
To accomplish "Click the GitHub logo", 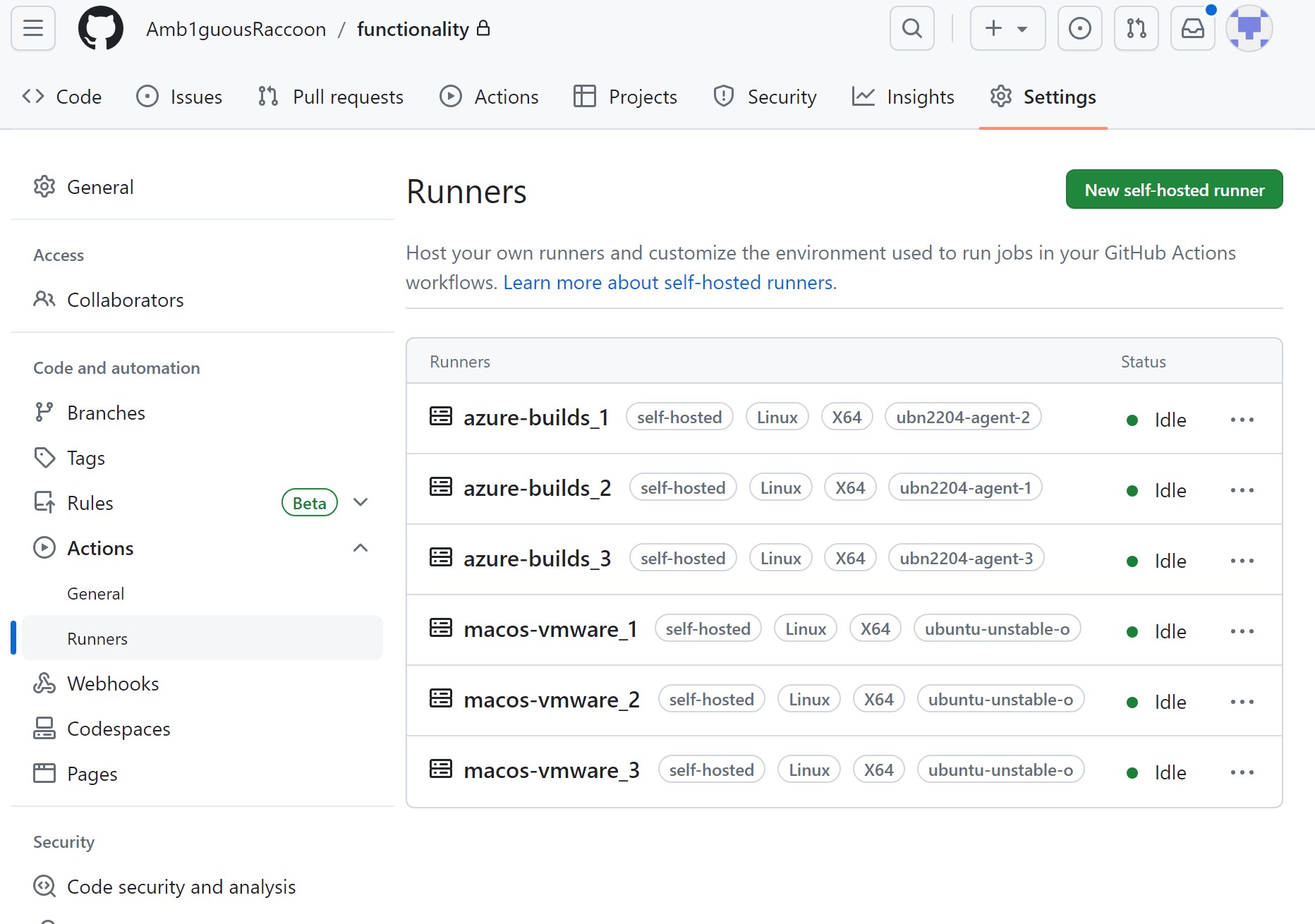I will pyautogui.click(x=101, y=28).
